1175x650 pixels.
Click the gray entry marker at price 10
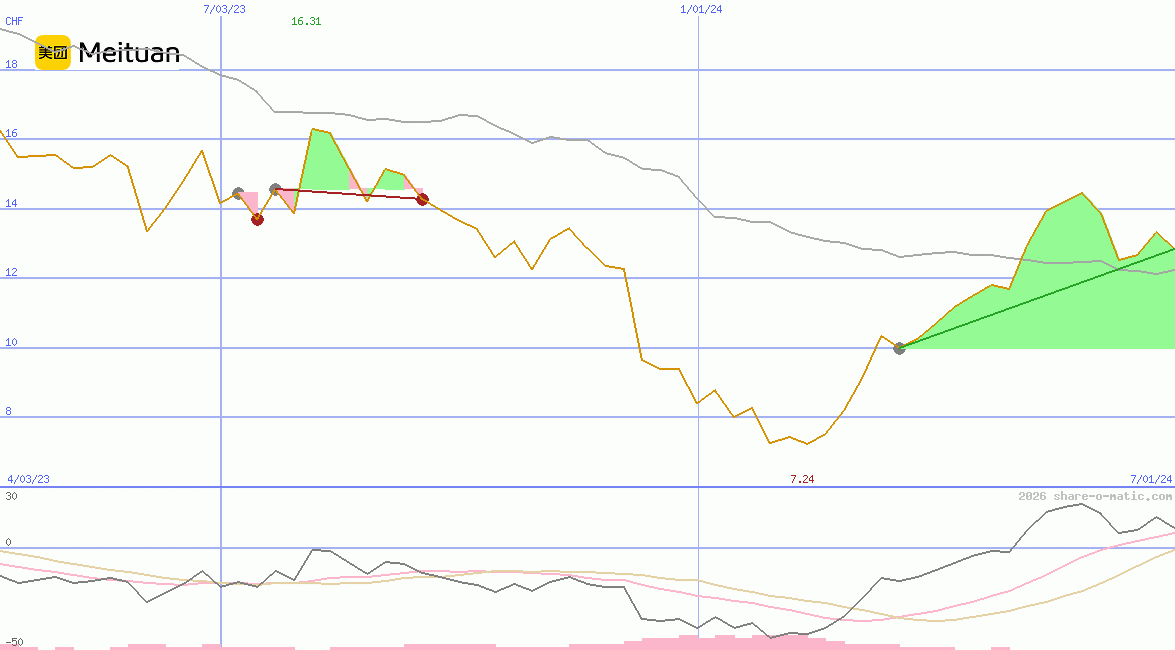(899, 348)
